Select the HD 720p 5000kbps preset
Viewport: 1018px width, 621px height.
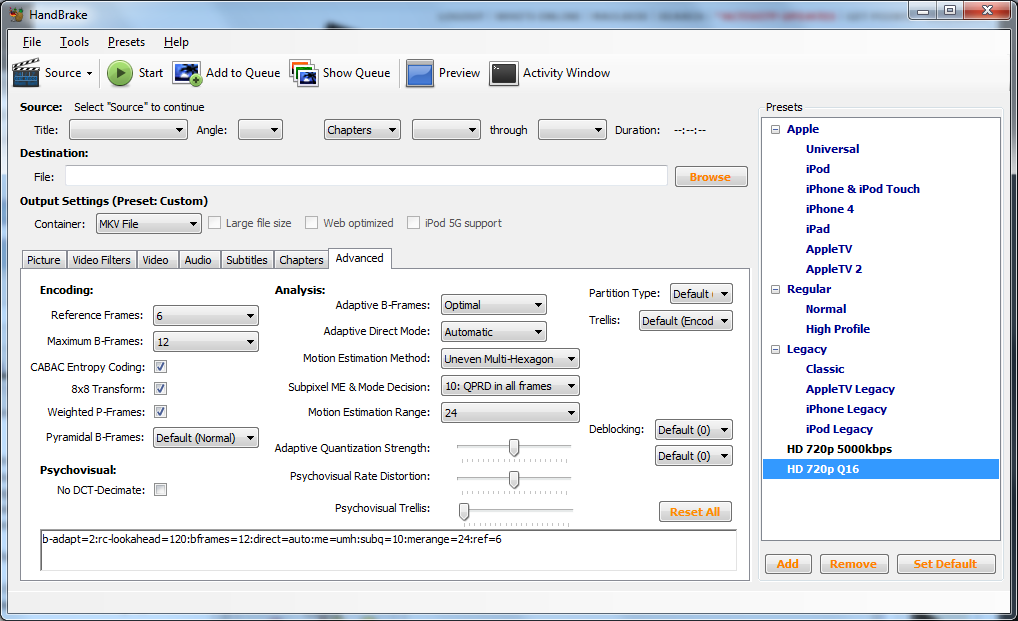point(839,449)
